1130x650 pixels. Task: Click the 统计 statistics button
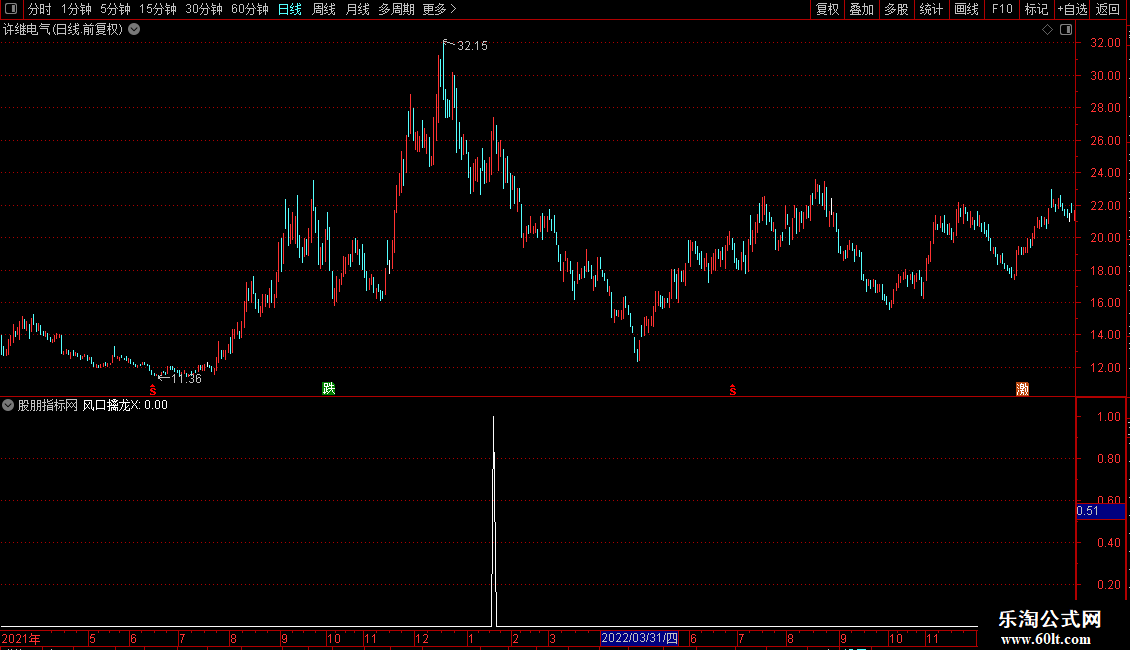[931, 9]
